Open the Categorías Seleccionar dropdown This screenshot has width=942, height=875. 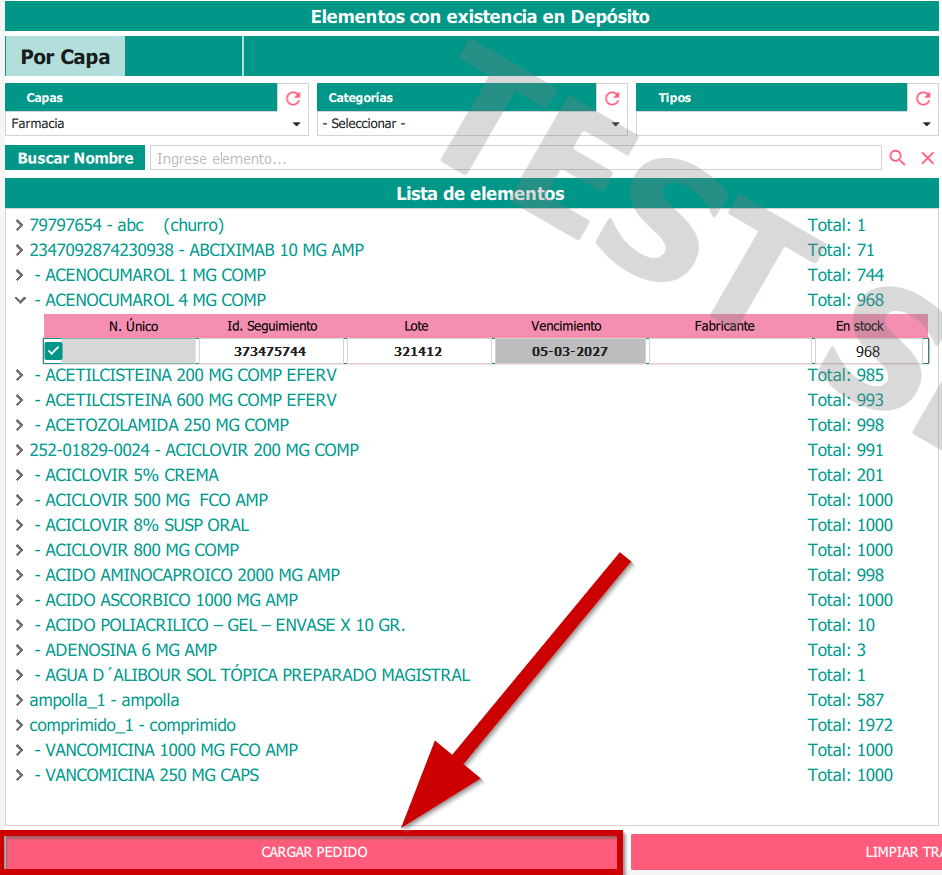(x=472, y=124)
